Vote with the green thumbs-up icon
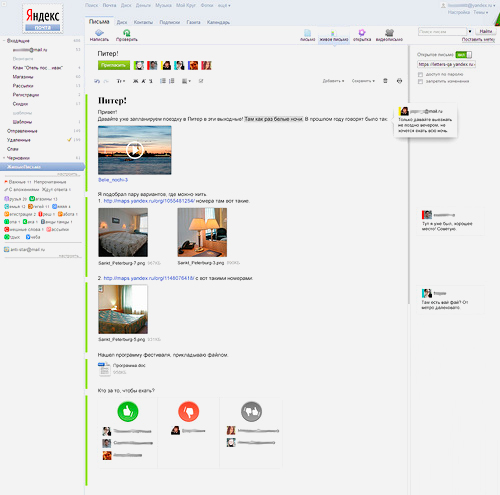The height and width of the screenshot is (495, 500). click(128, 412)
